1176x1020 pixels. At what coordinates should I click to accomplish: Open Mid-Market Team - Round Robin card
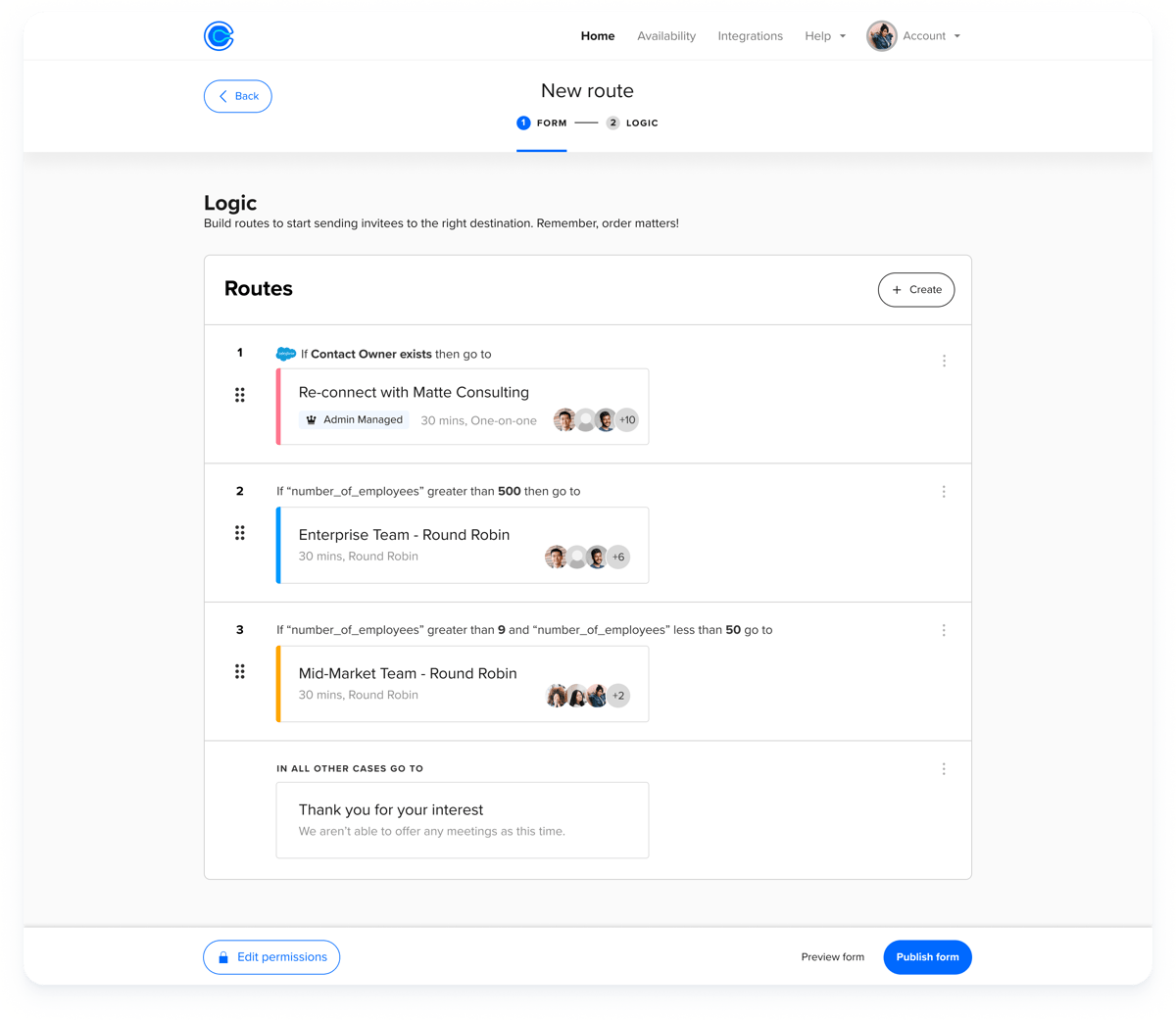point(463,684)
